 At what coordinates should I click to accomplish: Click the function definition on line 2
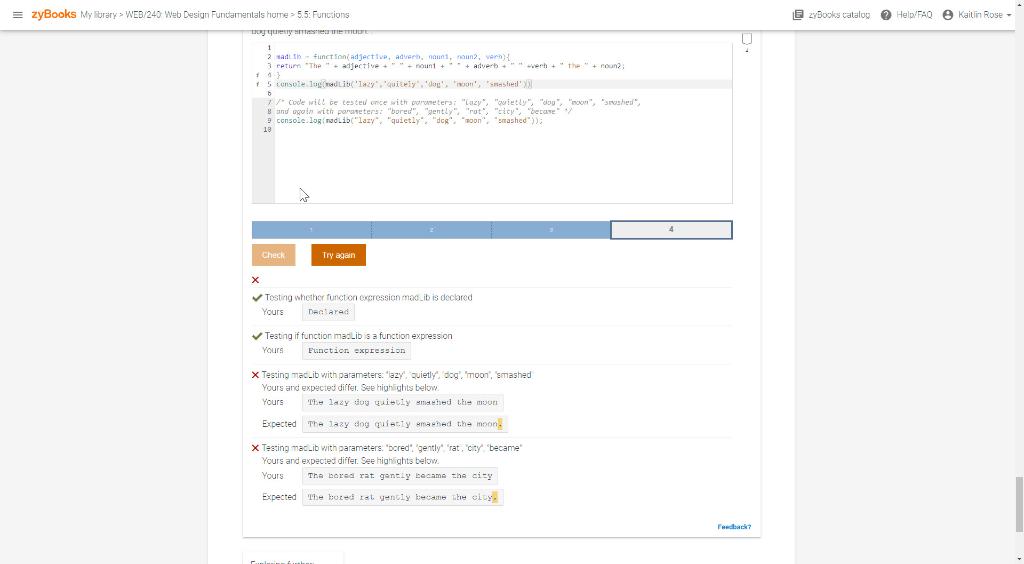click(393, 57)
